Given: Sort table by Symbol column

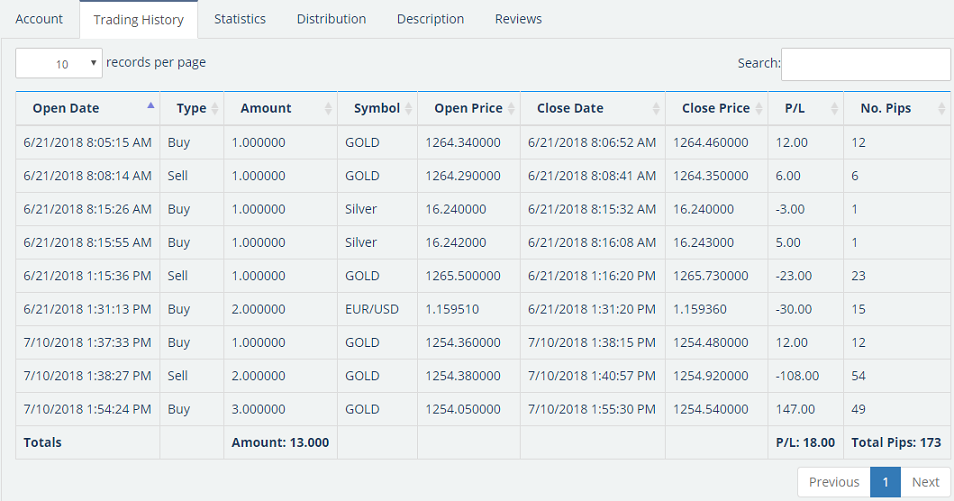Looking at the screenshot, I should (378, 108).
